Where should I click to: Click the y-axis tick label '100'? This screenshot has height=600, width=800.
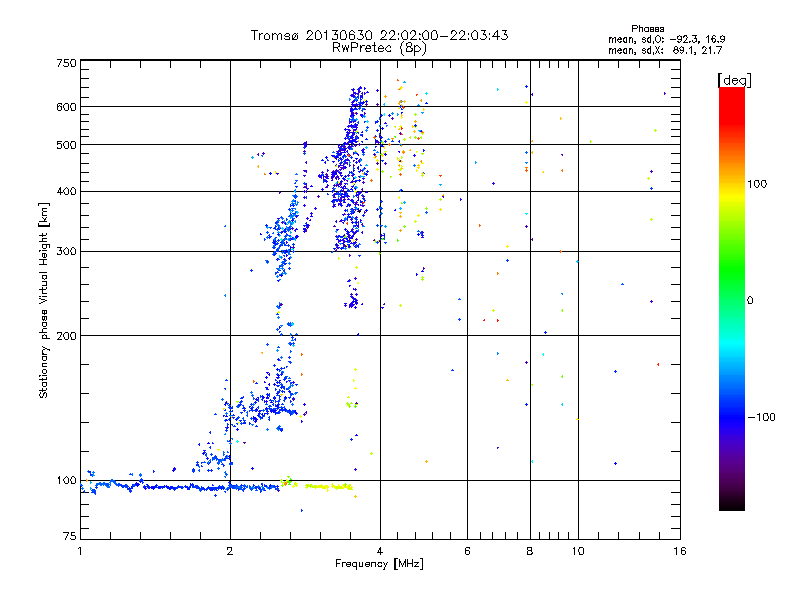pos(66,481)
